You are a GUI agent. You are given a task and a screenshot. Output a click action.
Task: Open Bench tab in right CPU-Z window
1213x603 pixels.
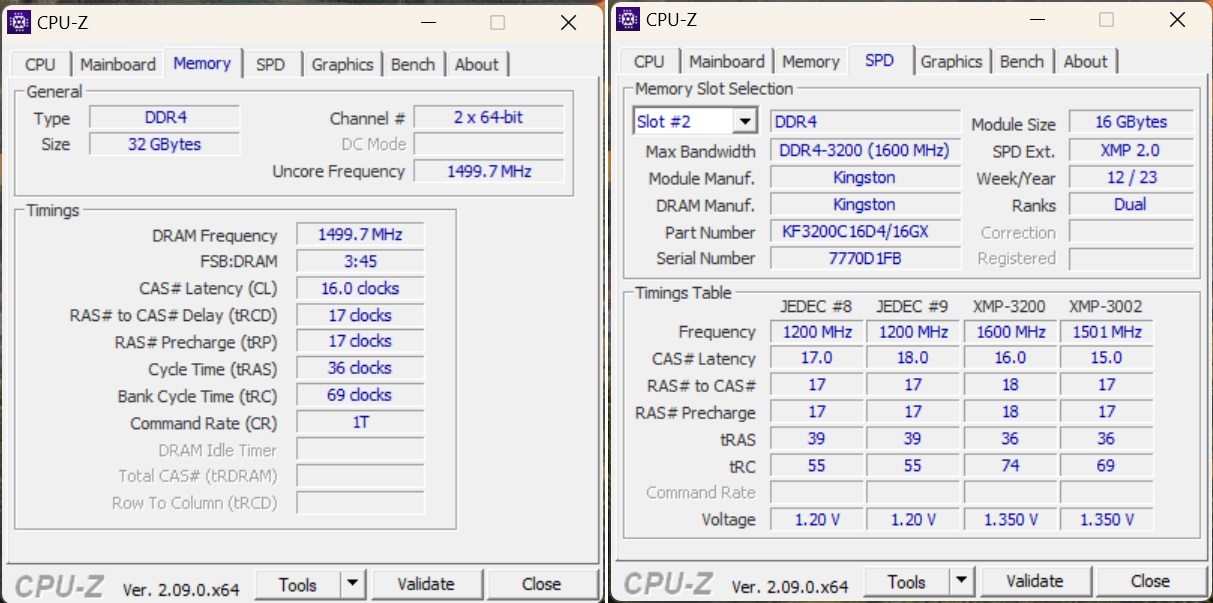coord(1022,61)
